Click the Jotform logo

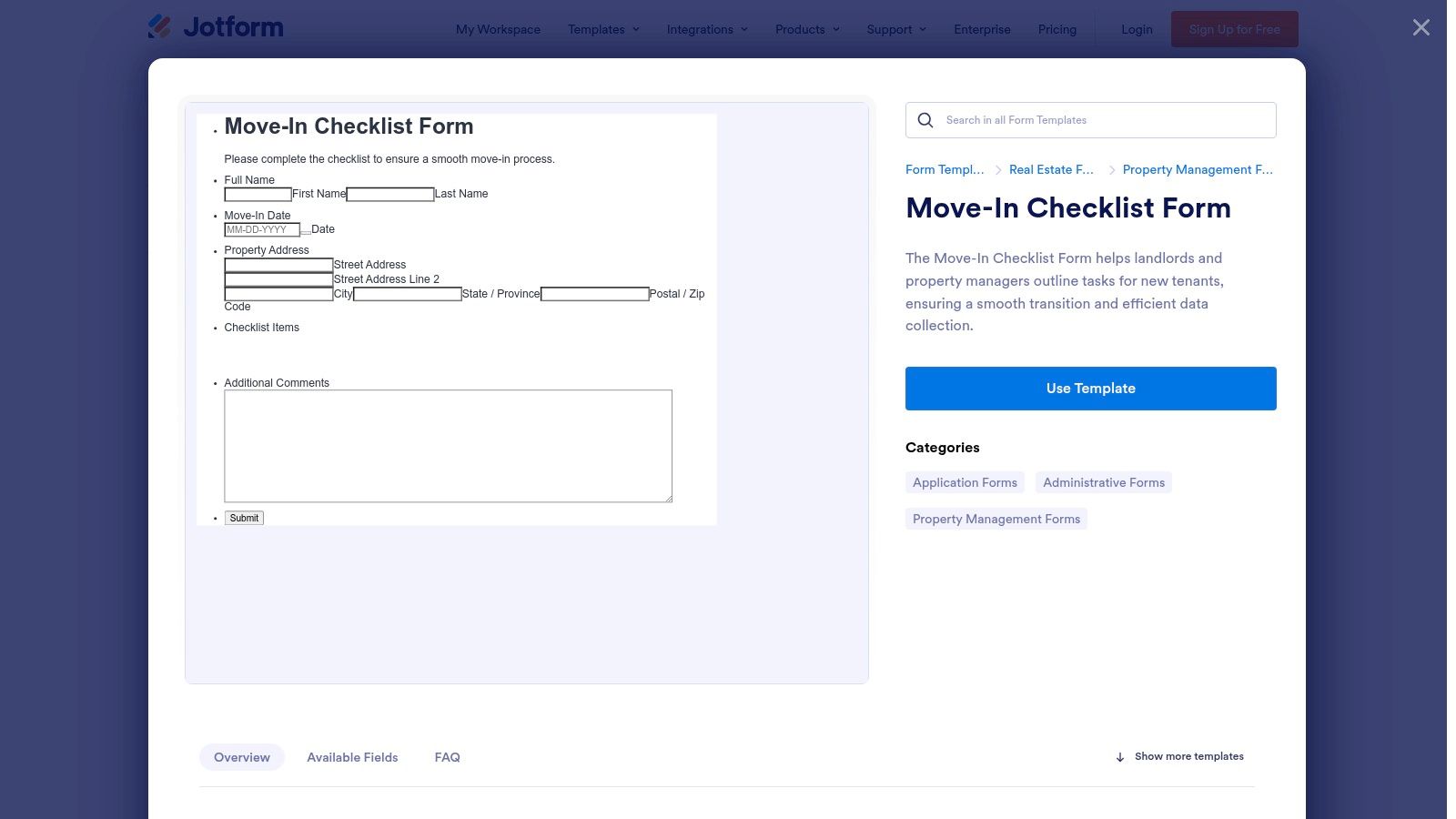[216, 26]
